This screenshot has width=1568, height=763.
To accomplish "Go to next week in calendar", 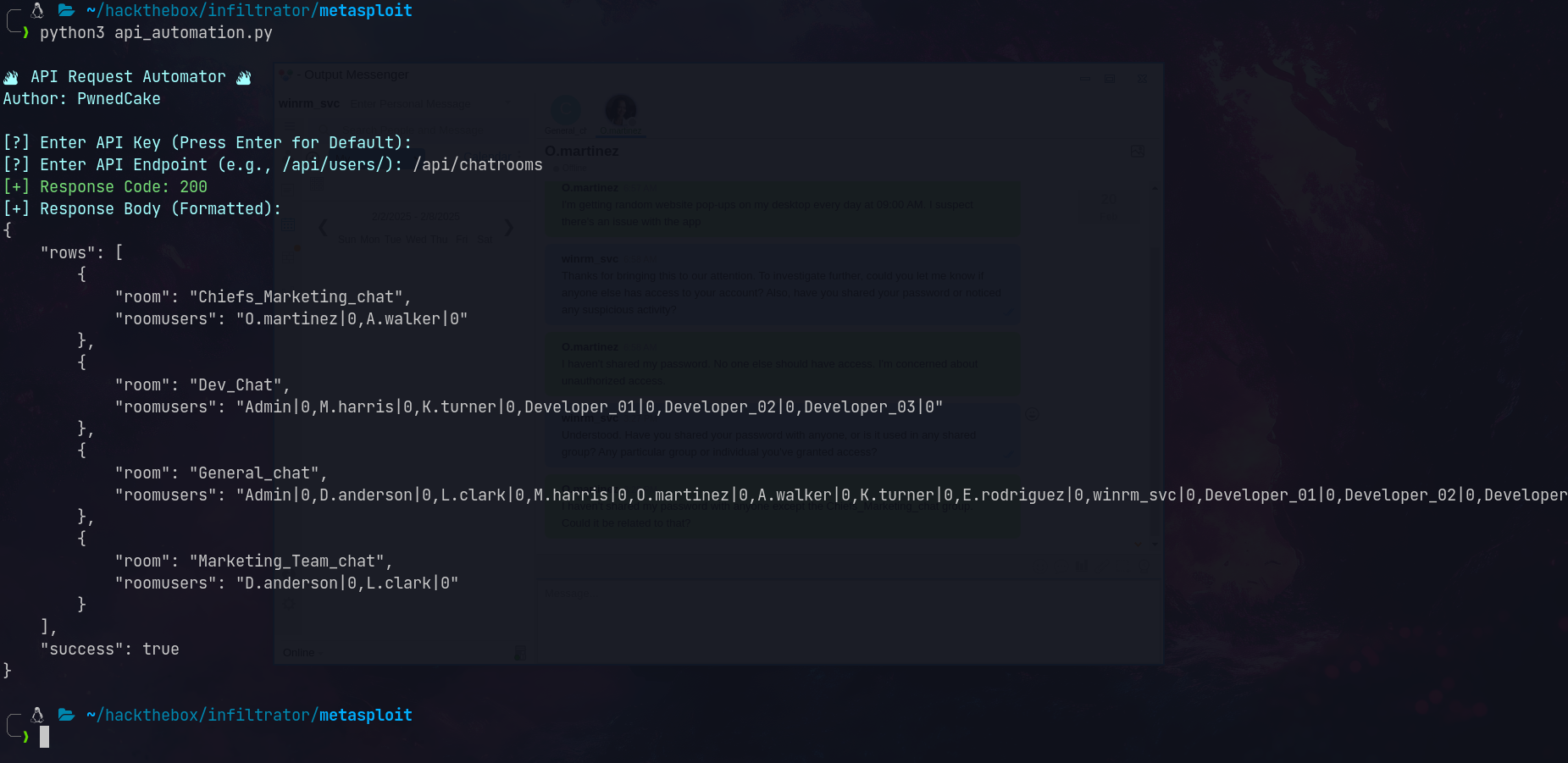I will coord(508,227).
